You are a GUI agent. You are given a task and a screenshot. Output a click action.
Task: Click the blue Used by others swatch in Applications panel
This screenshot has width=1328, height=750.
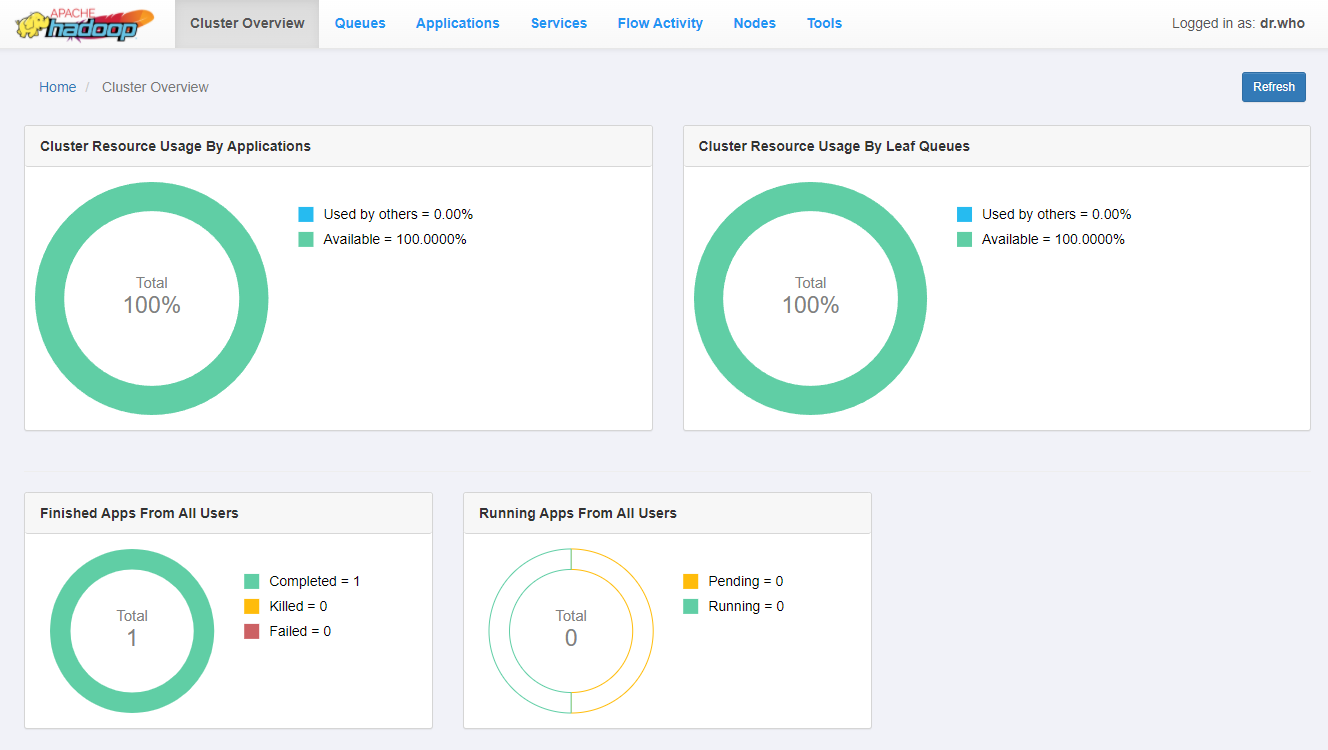(306, 214)
